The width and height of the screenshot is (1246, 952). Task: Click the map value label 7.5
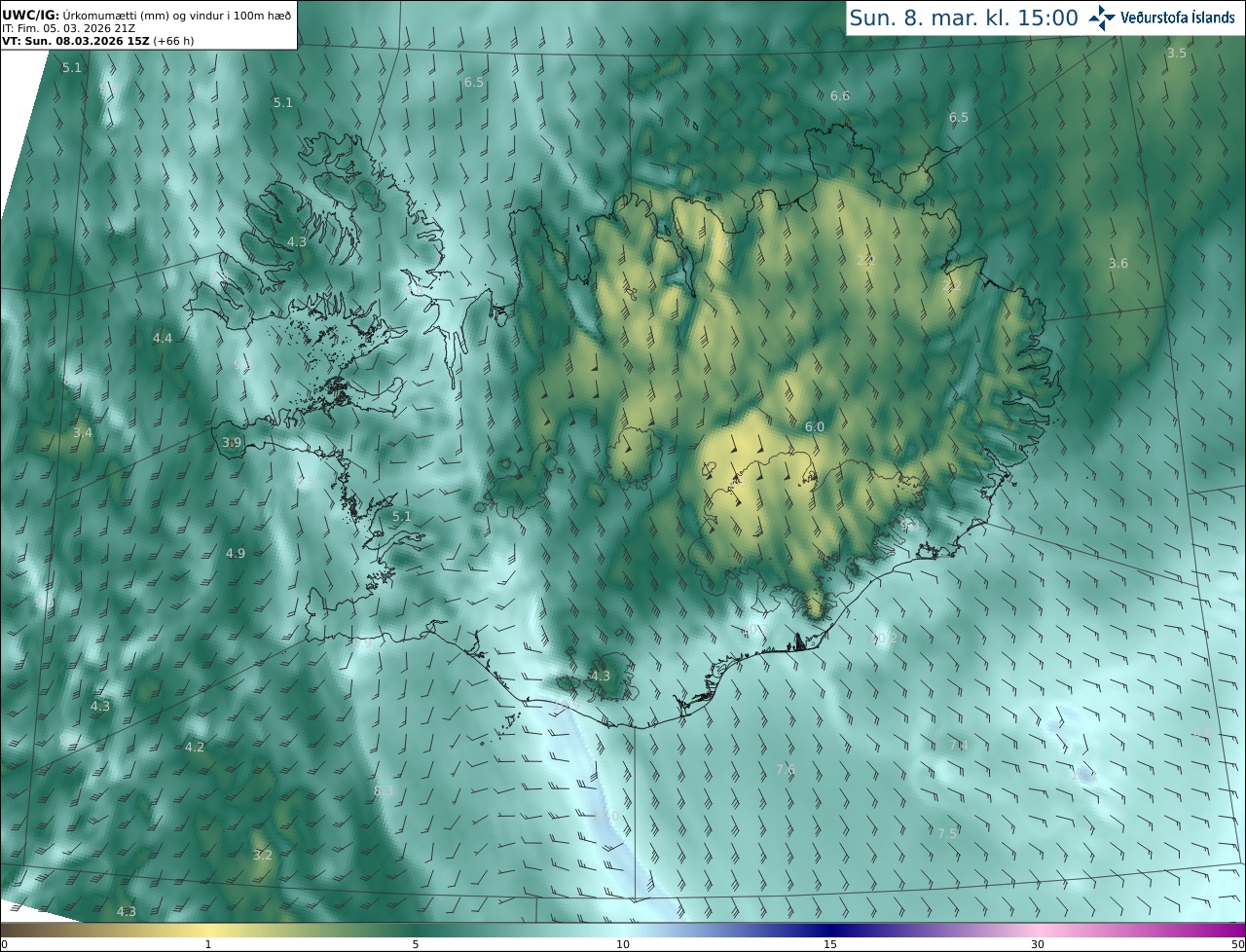pos(947,833)
